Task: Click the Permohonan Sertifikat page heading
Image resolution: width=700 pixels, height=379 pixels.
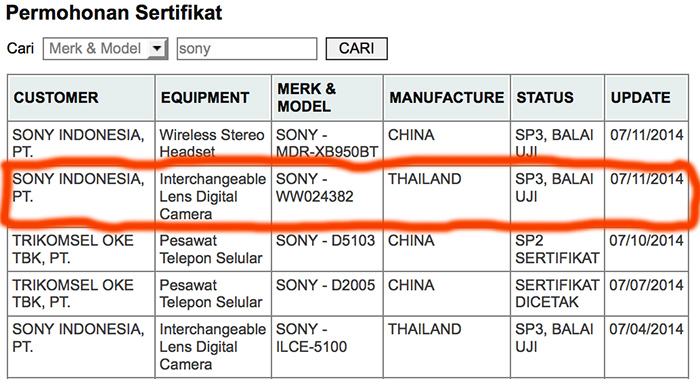Action: (x=114, y=12)
